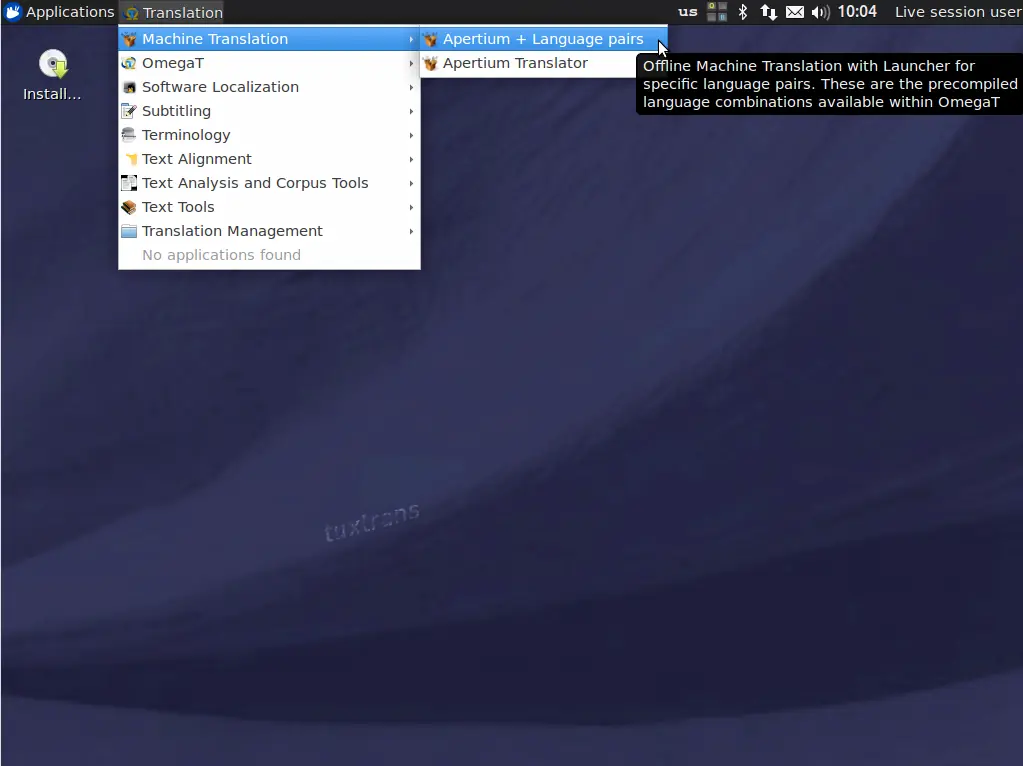This screenshot has height=766, width=1023.
Task: Expand the Subtitling submenu arrow
Action: pyautogui.click(x=411, y=112)
